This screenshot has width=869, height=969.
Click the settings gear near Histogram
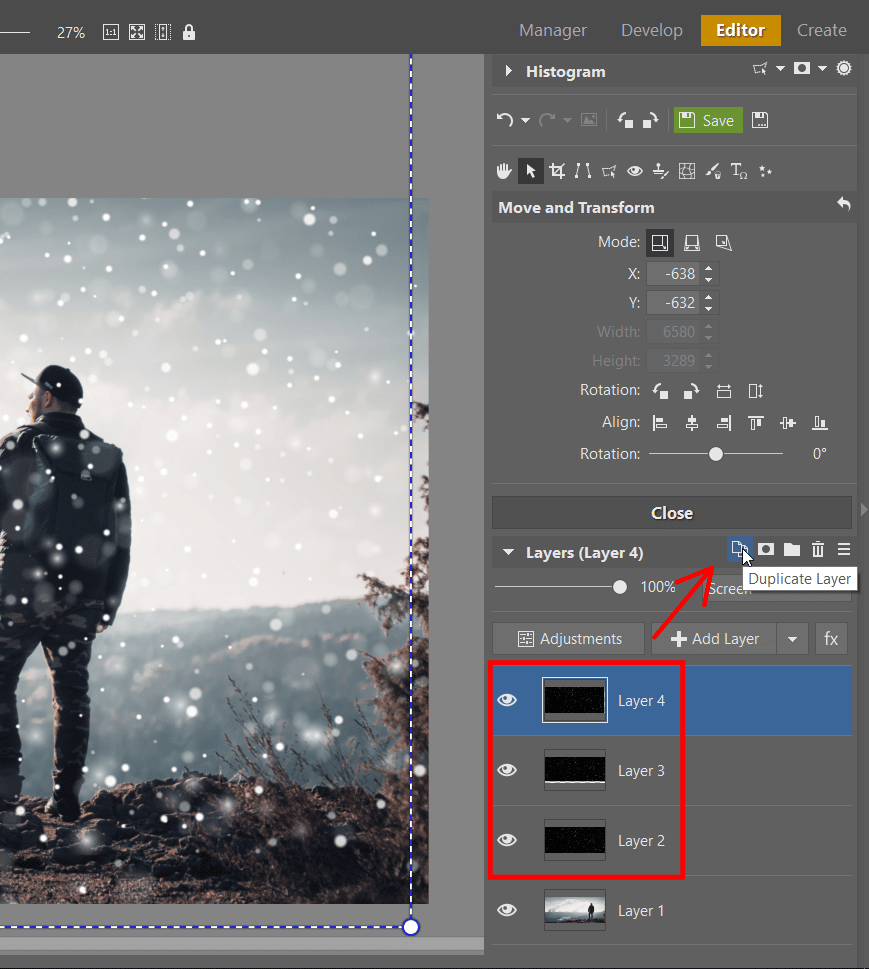coord(844,68)
